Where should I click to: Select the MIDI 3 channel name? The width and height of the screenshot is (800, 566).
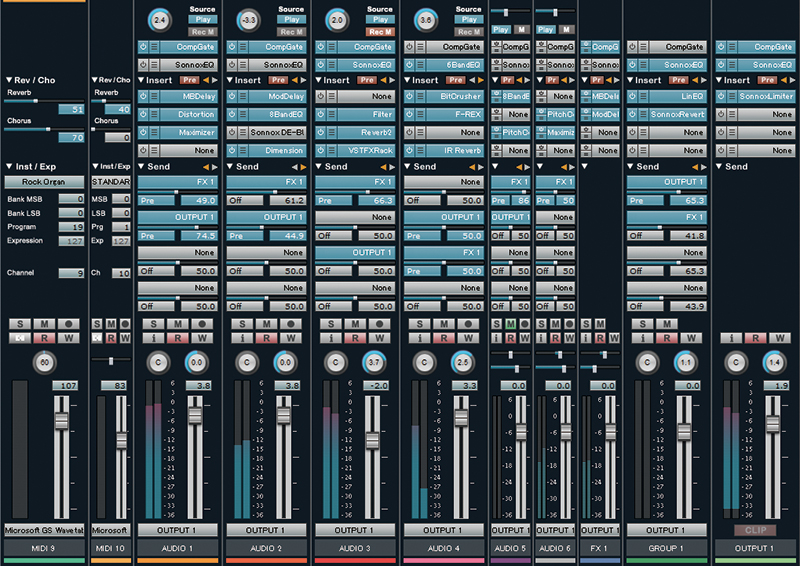click(44, 548)
